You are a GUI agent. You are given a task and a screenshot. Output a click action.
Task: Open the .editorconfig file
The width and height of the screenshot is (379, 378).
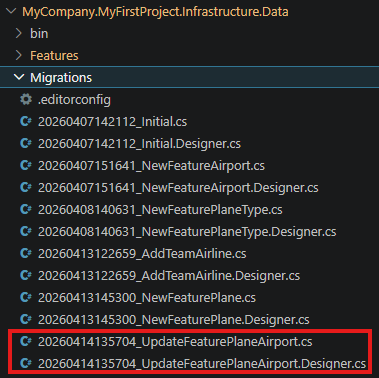tap(74, 100)
